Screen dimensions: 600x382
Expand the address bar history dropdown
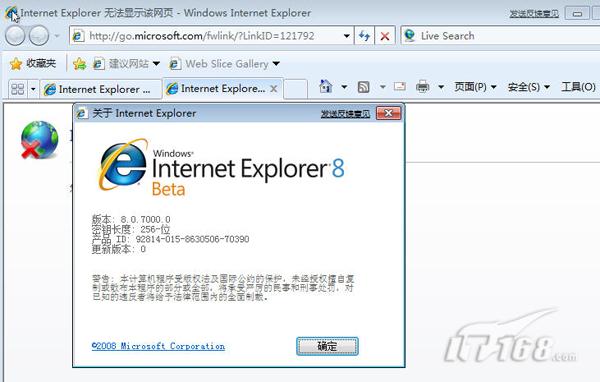tap(347, 36)
